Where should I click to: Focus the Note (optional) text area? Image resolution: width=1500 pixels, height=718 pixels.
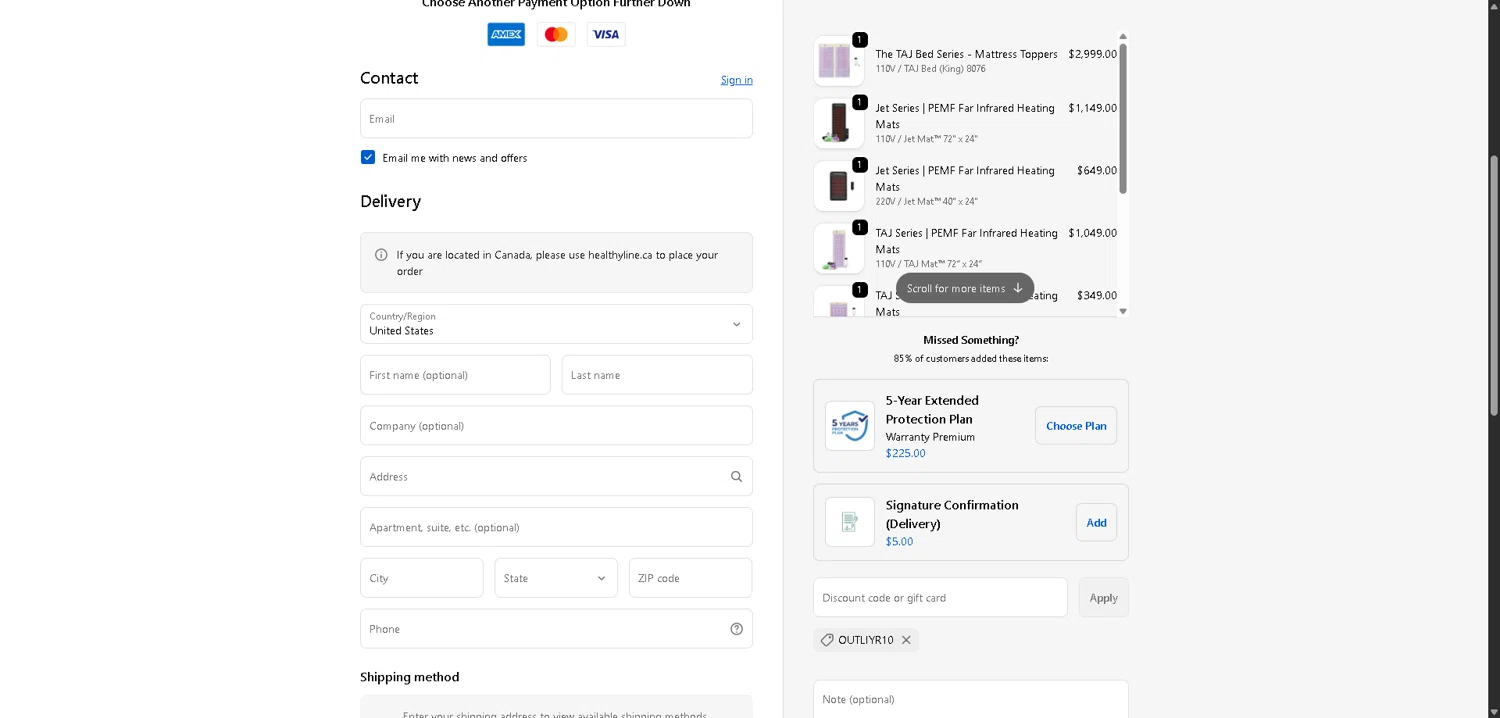pyautogui.click(x=971, y=700)
